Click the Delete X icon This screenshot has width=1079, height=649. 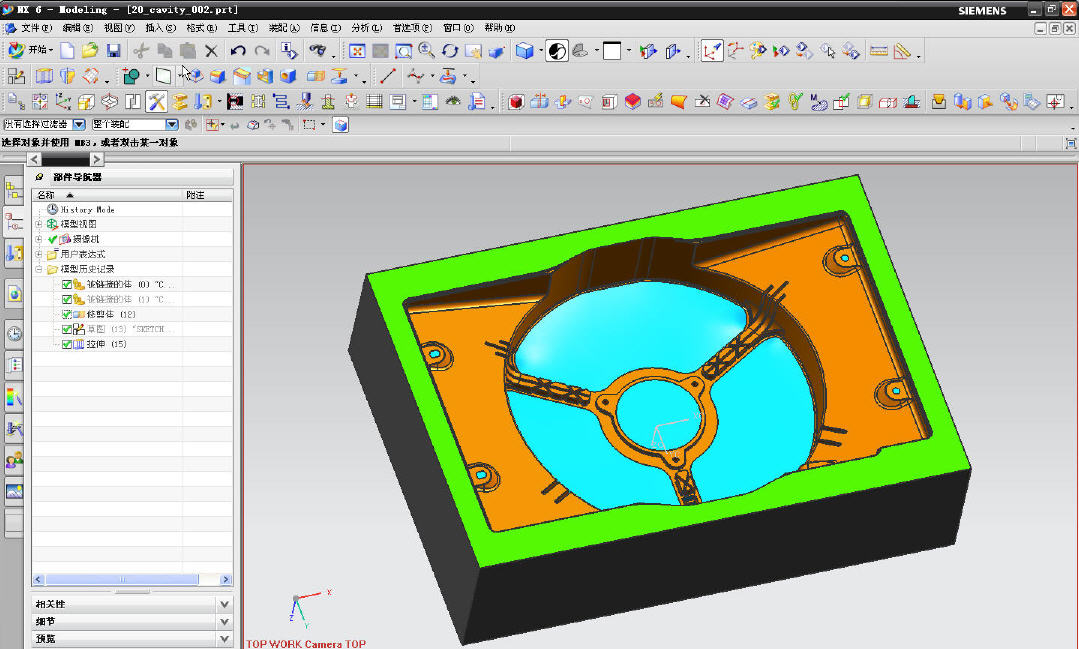tap(211, 50)
